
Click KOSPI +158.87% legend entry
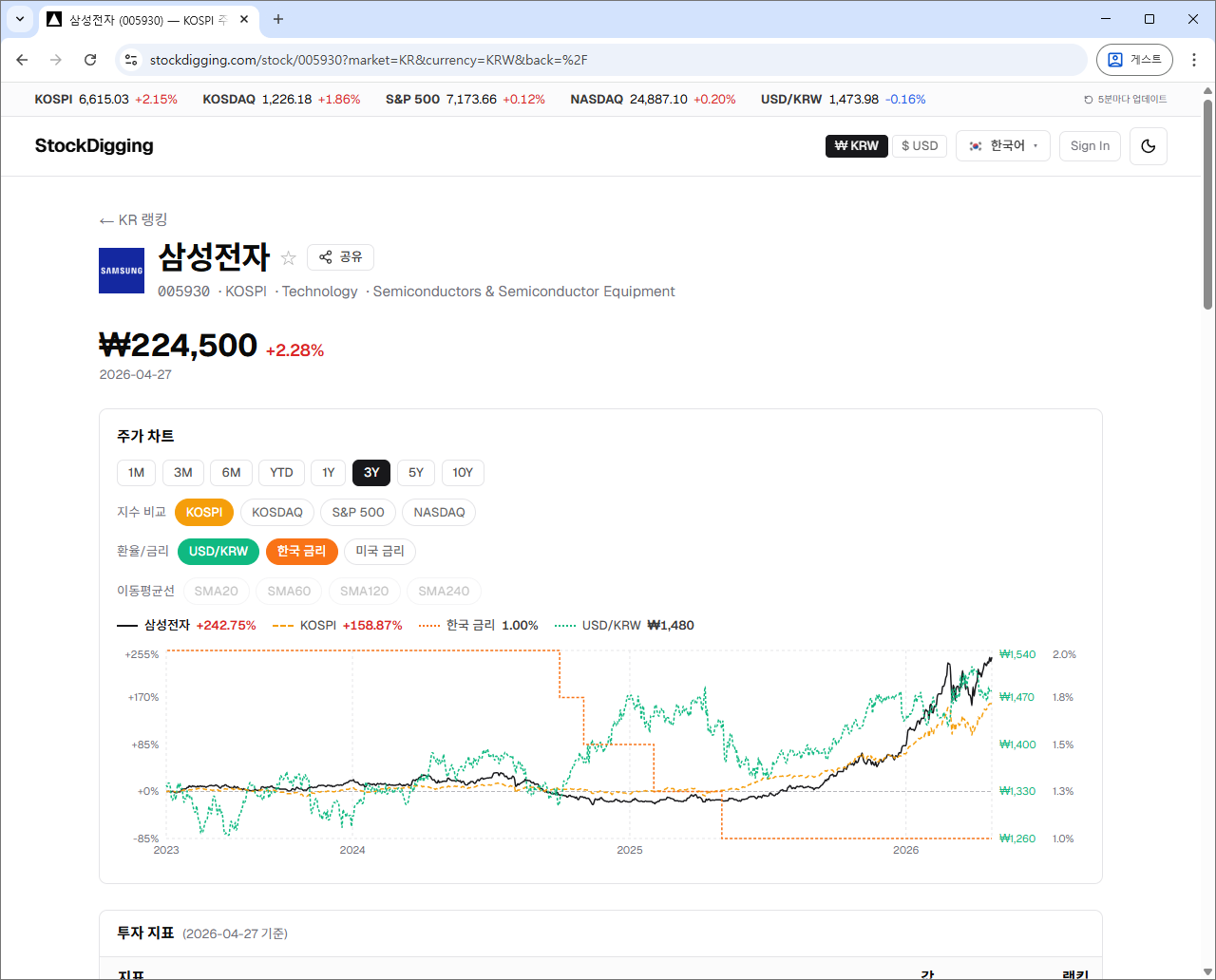337,626
